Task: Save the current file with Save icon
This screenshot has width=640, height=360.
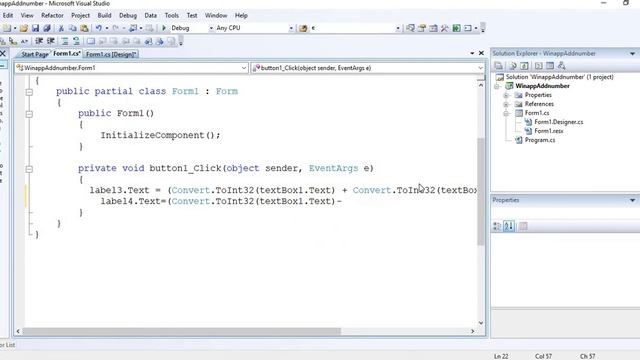Action: [x=36, y=28]
